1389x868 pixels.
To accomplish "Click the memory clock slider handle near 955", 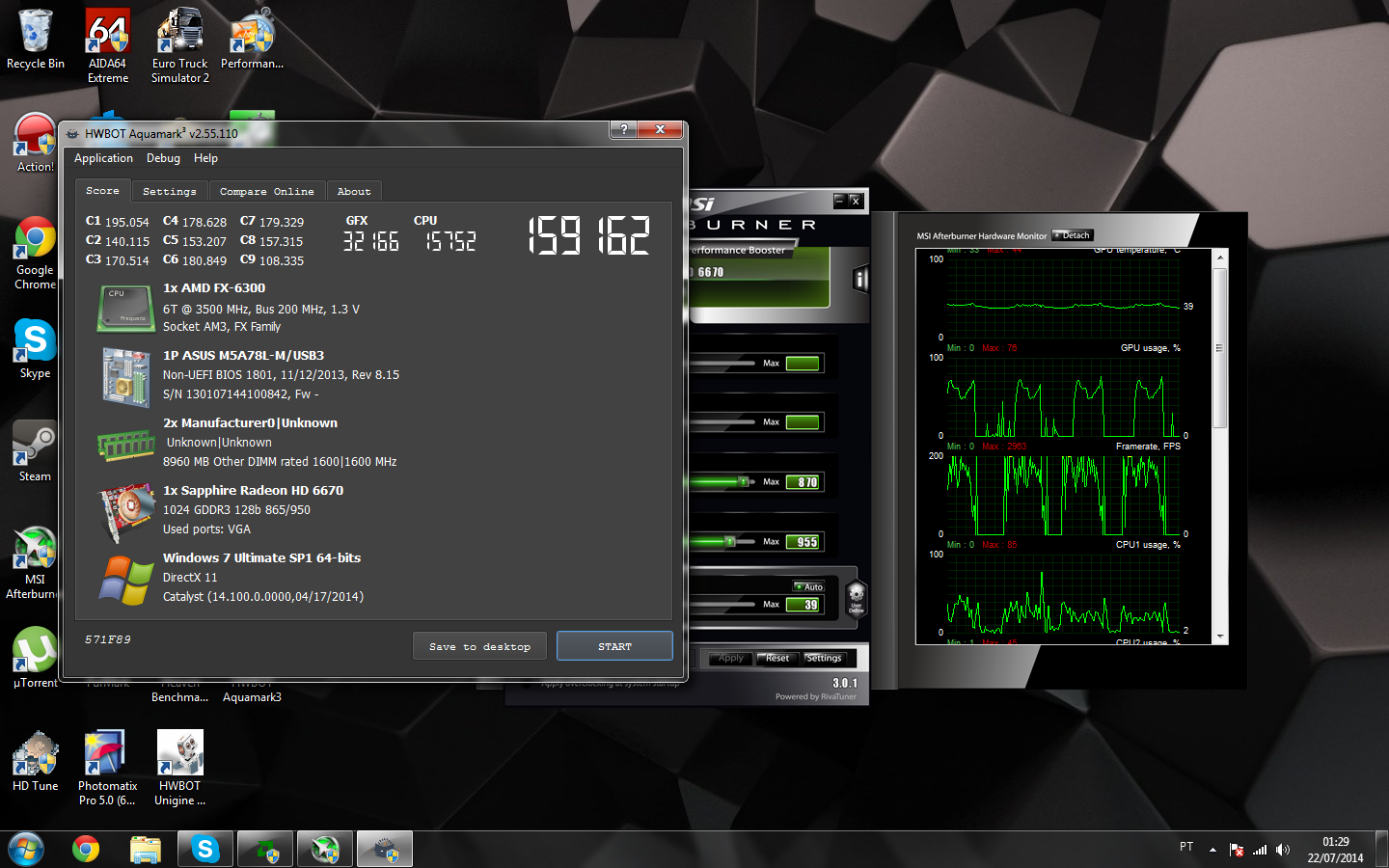I will [x=730, y=541].
